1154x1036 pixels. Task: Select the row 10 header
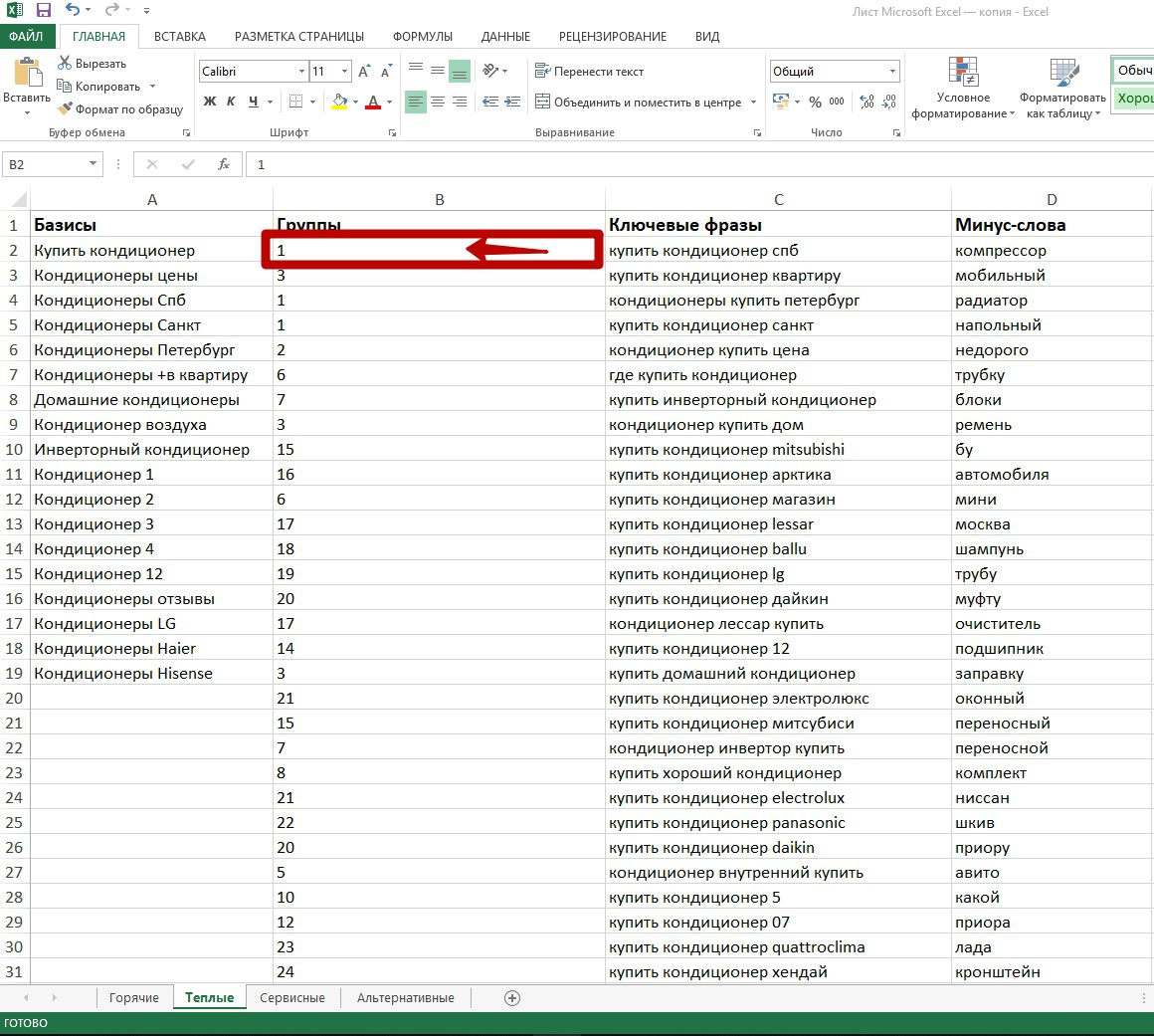14,449
